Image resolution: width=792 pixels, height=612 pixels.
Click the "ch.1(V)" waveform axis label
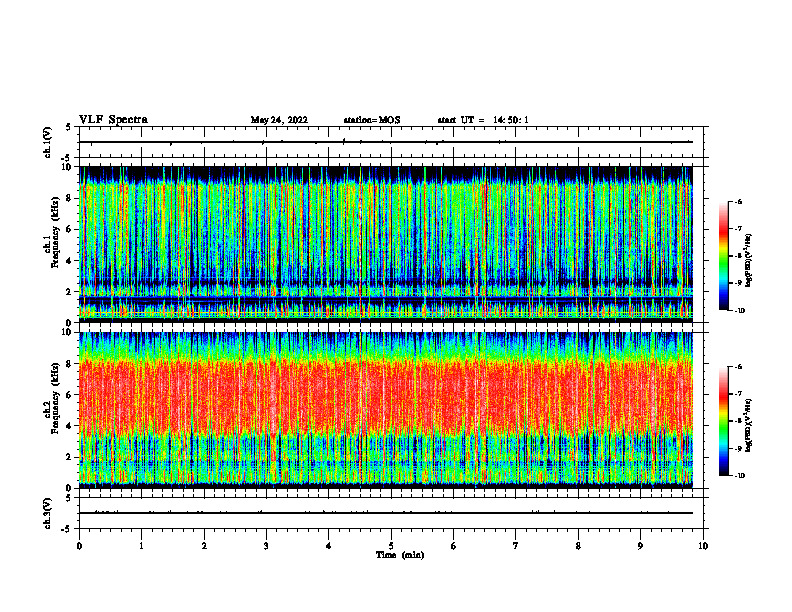point(47,142)
